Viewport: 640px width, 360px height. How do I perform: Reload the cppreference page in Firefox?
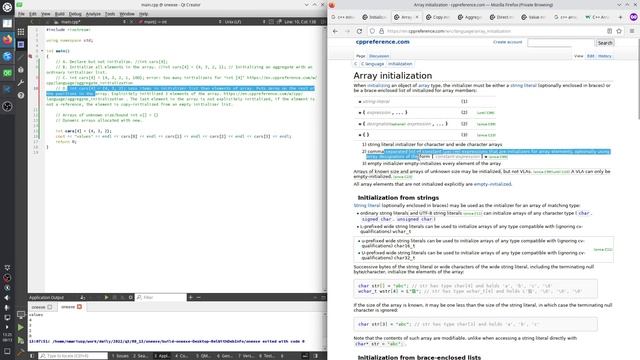point(359,31)
